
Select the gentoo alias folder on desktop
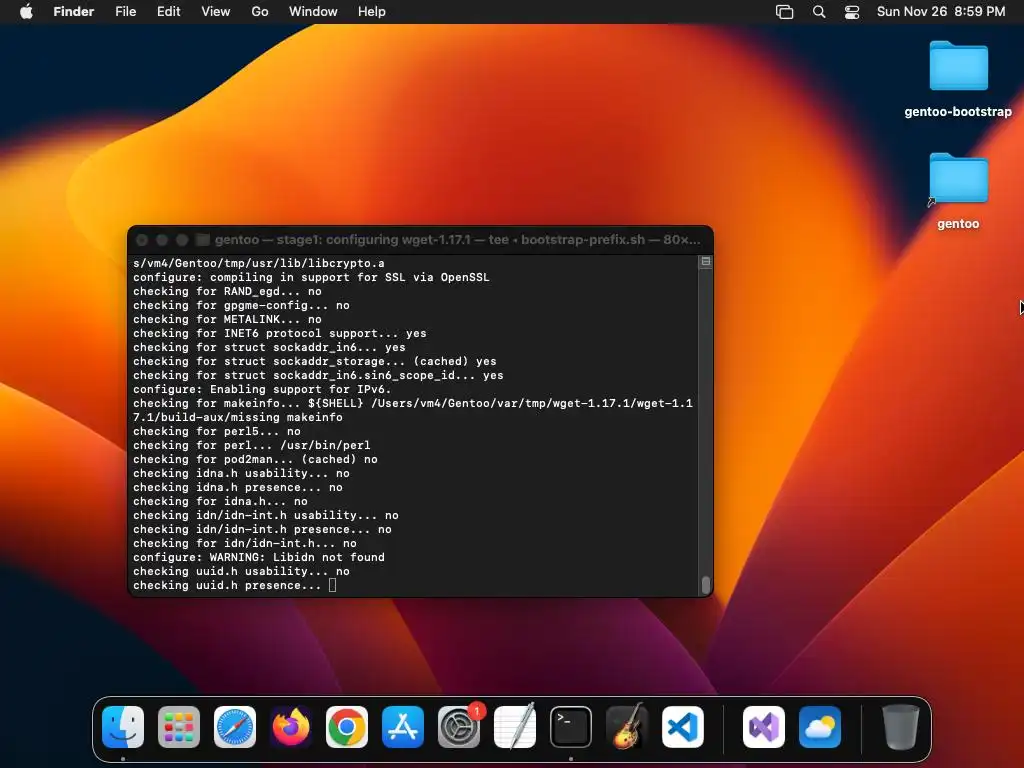click(958, 191)
